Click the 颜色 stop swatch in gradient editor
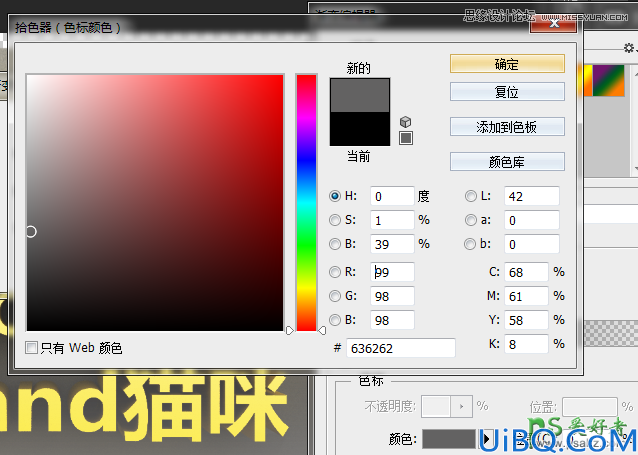 coord(449,440)
